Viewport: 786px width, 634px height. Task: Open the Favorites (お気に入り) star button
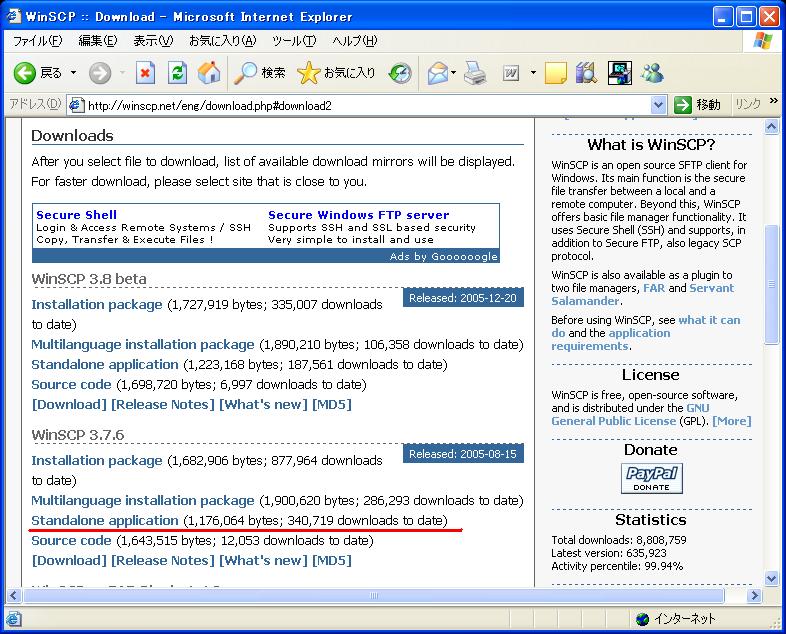(x=337, y=73)
